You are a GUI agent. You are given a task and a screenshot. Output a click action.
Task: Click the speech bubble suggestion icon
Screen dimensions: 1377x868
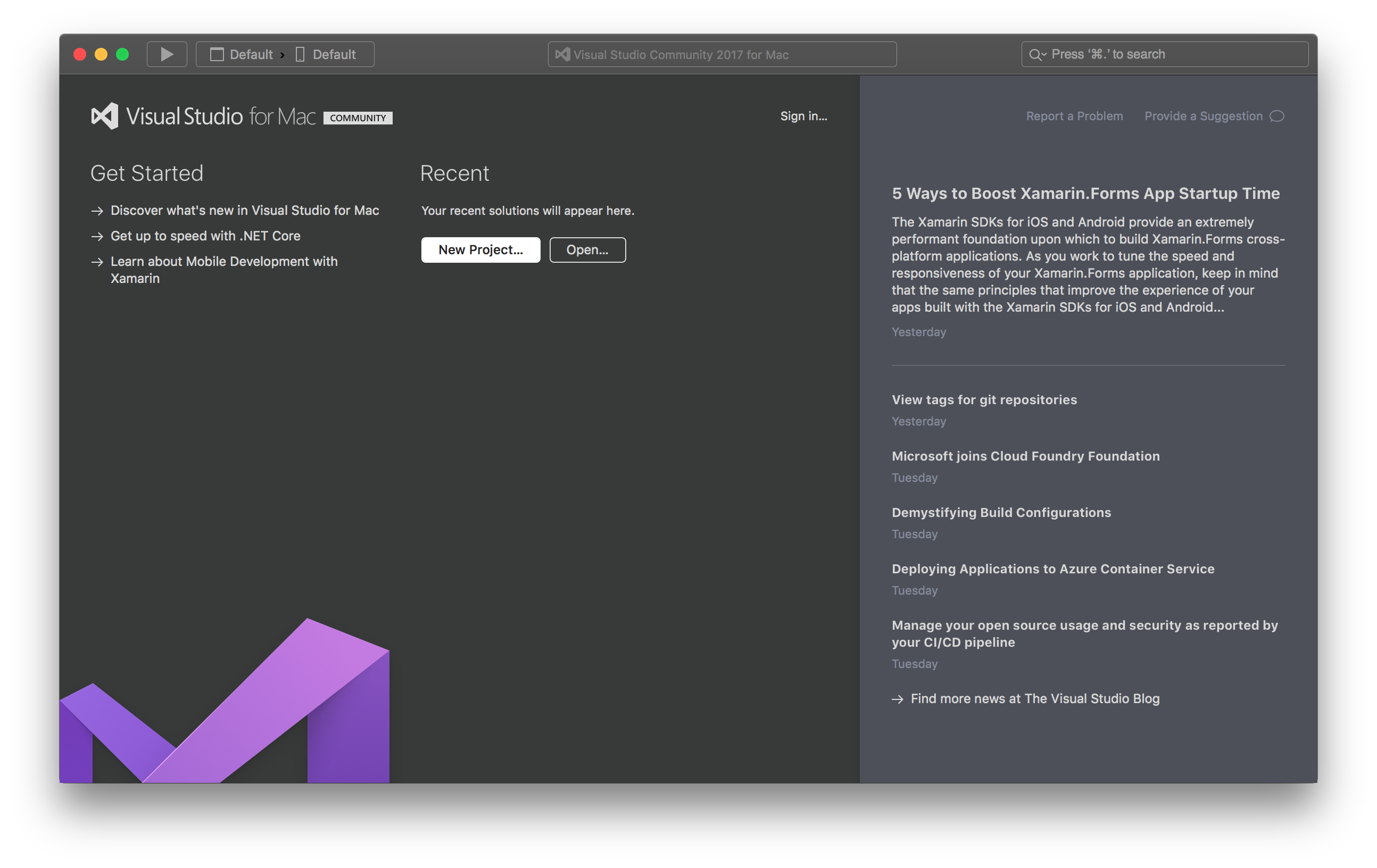(1276, 116)
